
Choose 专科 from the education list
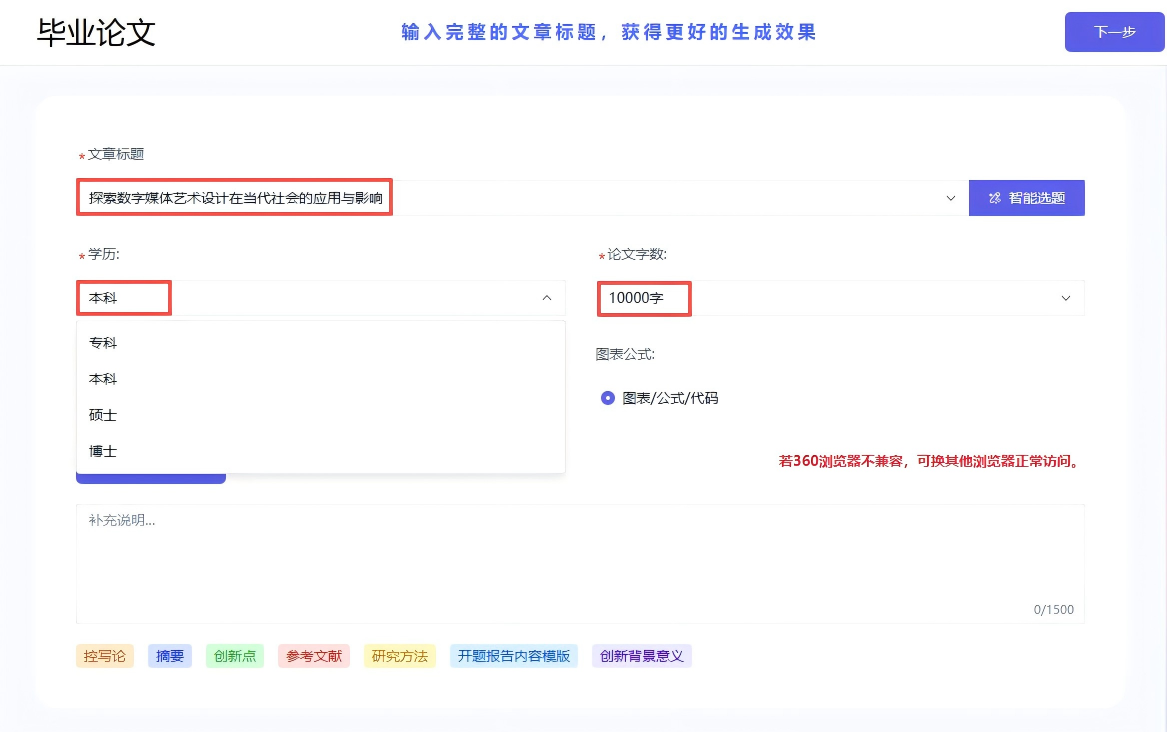103,343
